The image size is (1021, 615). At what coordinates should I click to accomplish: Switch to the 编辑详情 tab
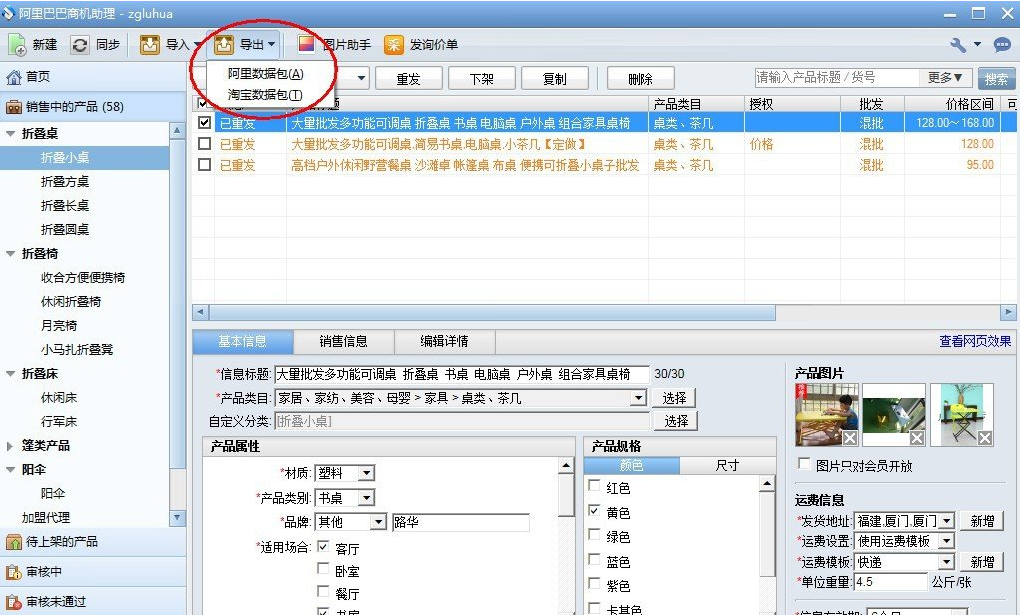(444, 341)
